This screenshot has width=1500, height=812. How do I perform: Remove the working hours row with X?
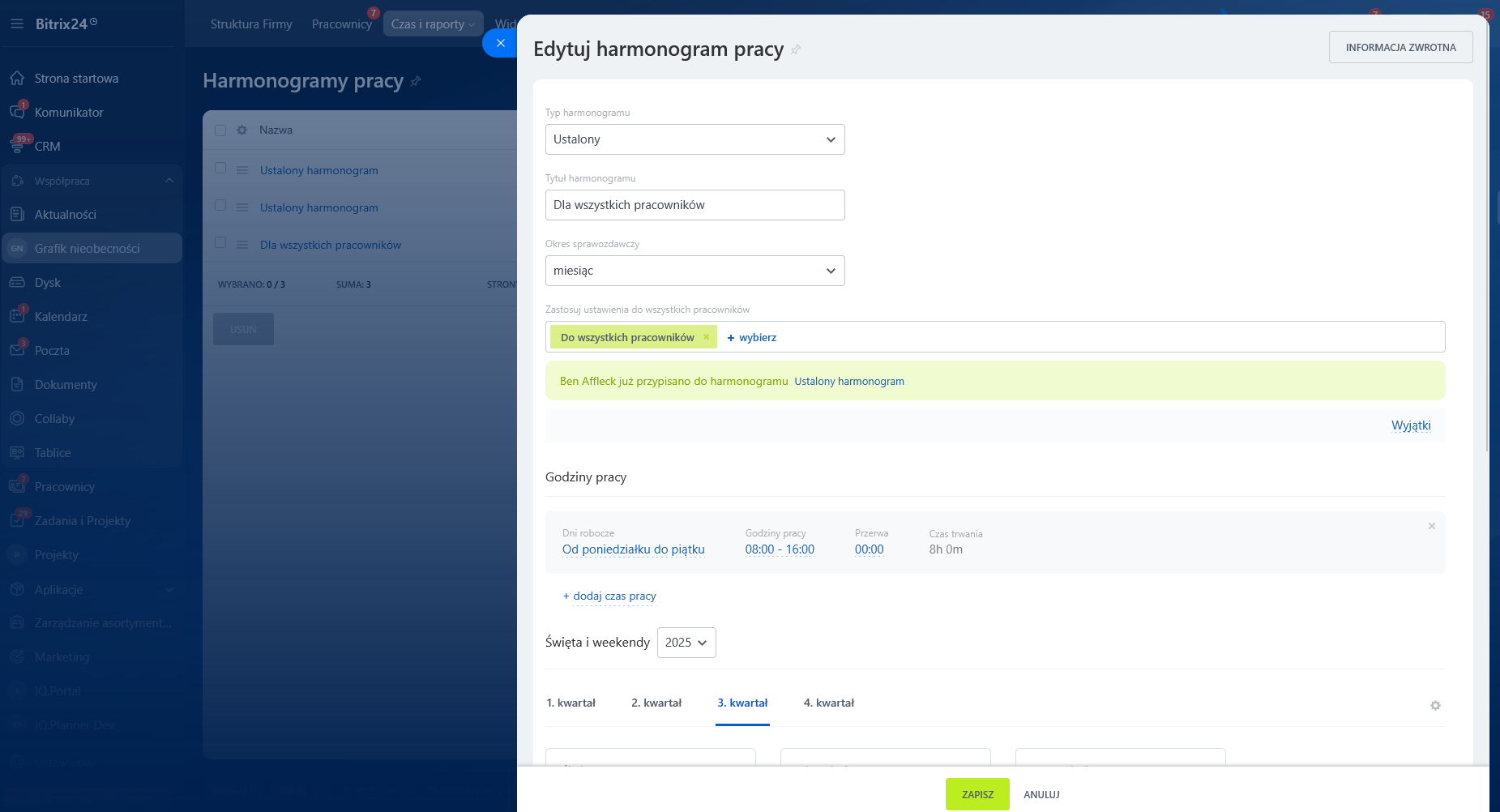click(1431, 526)
